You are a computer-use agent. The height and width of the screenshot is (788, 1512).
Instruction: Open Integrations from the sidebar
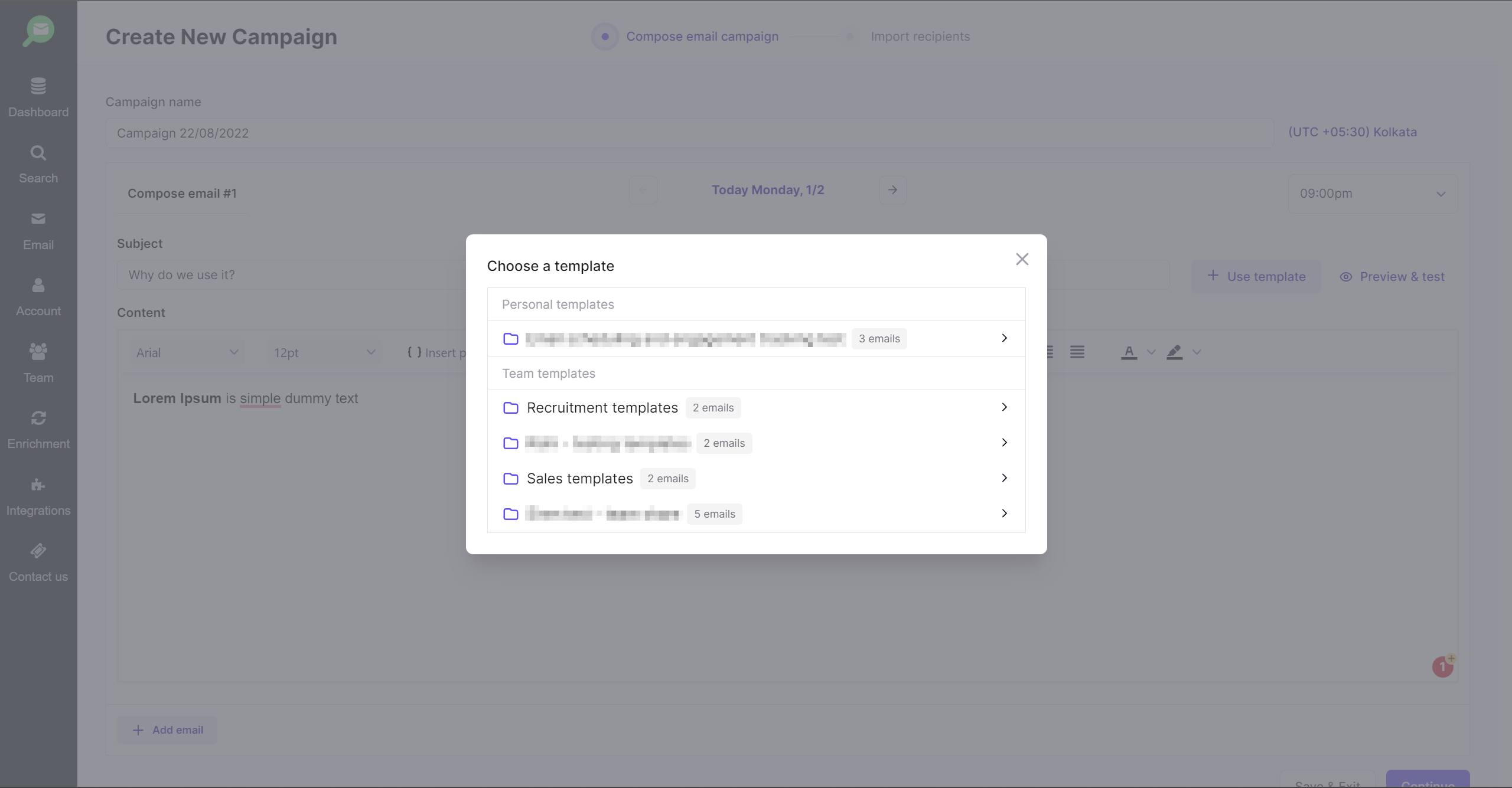click(38, 496)
